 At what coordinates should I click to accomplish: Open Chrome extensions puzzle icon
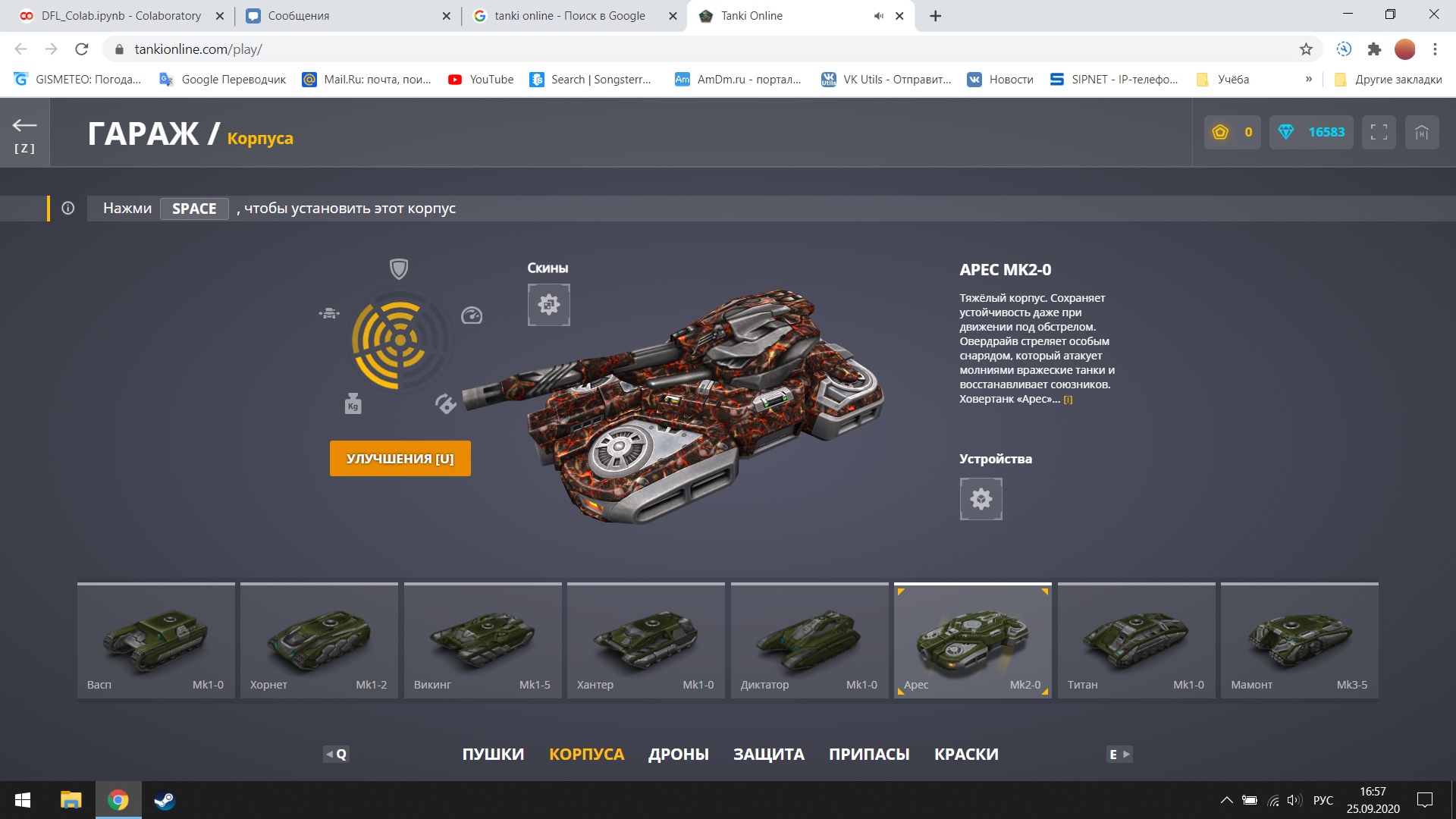click(1374, 49)
